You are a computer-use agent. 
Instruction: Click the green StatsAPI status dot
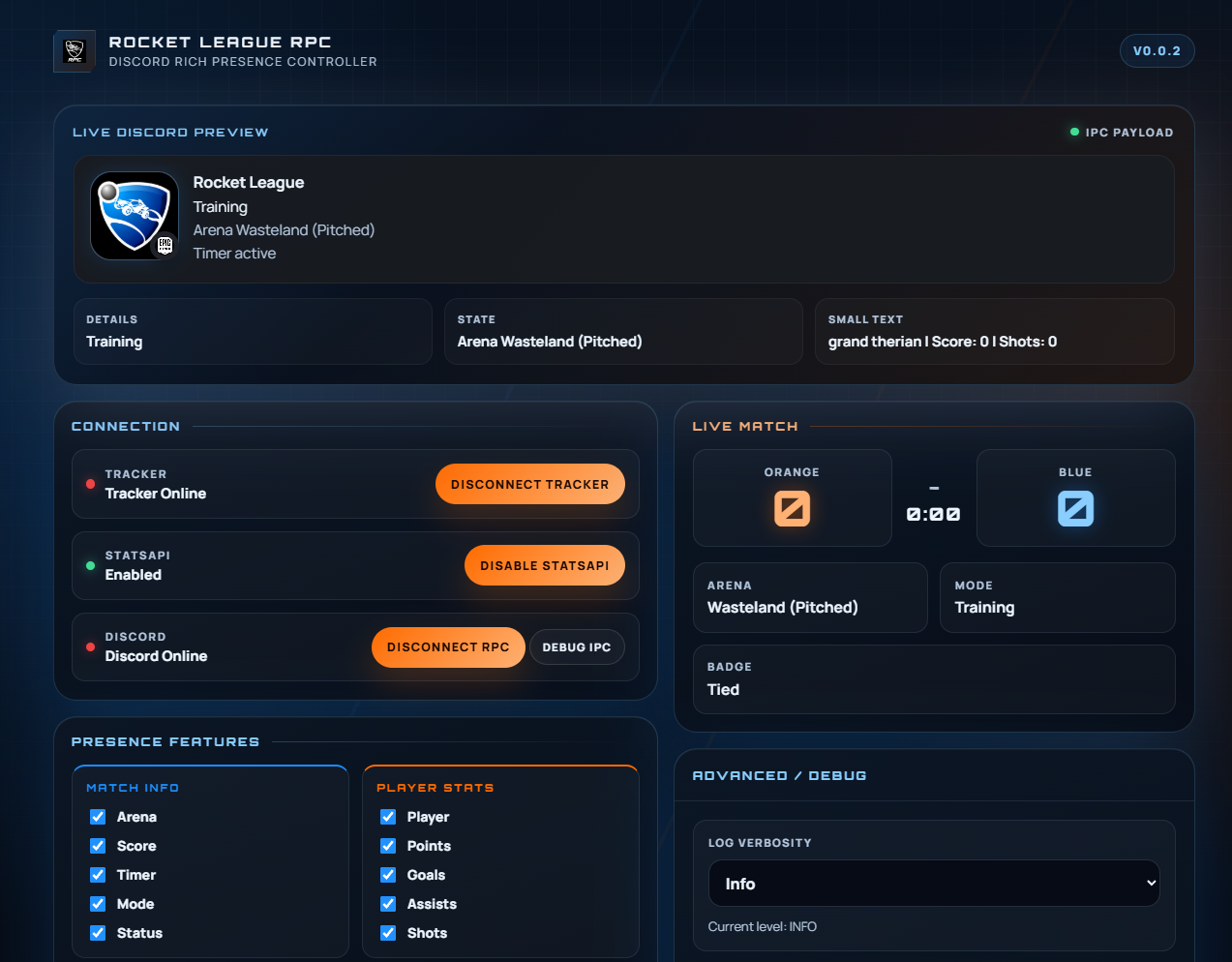pyautogui.click(x=90, y=565)
